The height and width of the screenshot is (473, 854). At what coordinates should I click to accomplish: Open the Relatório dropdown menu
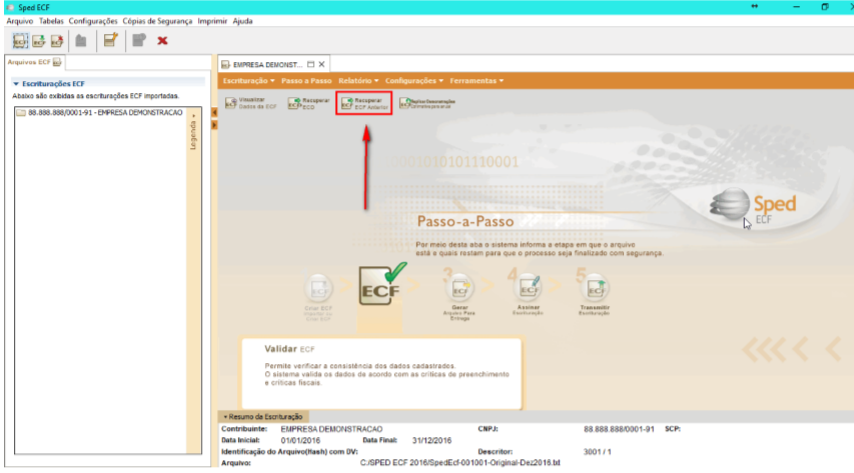coord(358,81)
